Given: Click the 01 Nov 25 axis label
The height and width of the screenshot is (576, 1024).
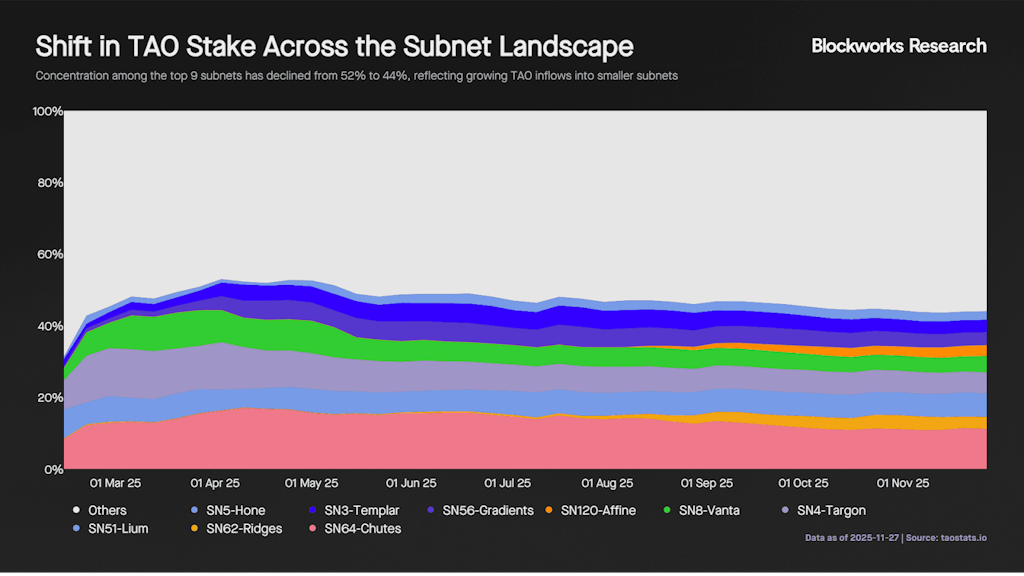Looking at the screenshot, I should point(903,483).
